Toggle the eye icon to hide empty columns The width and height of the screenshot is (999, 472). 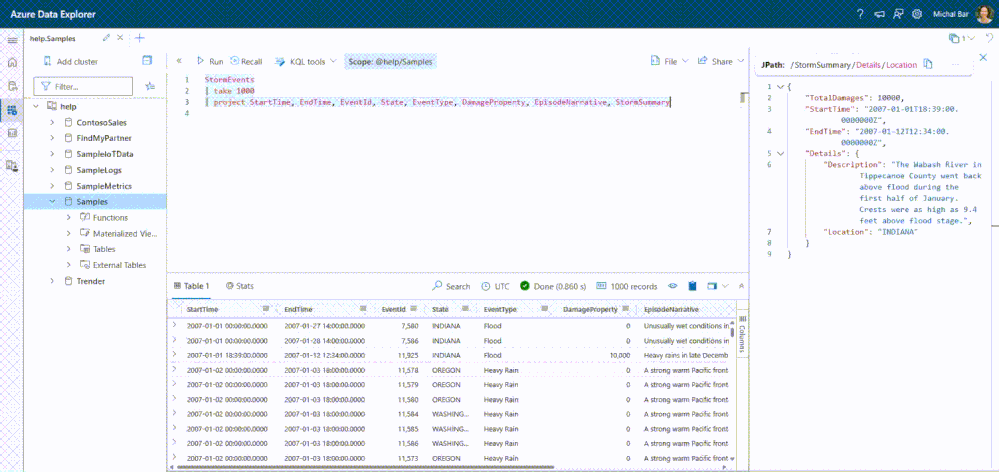(x=672, y=286)
